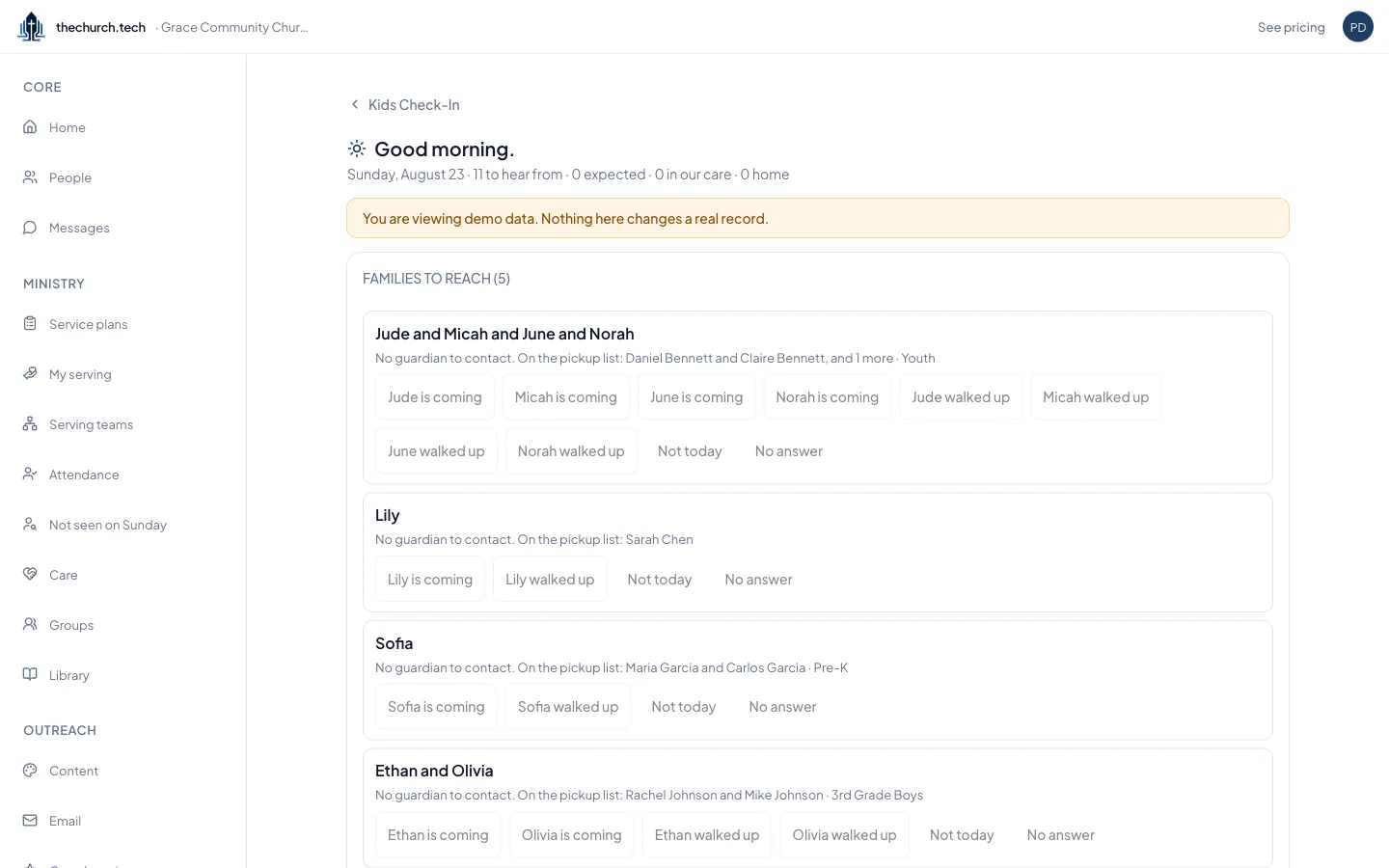1389x868 pixels.
Task: Click the back chevron beside Kids Check-In
Action: pyautogui.click(x=355, y=104)
